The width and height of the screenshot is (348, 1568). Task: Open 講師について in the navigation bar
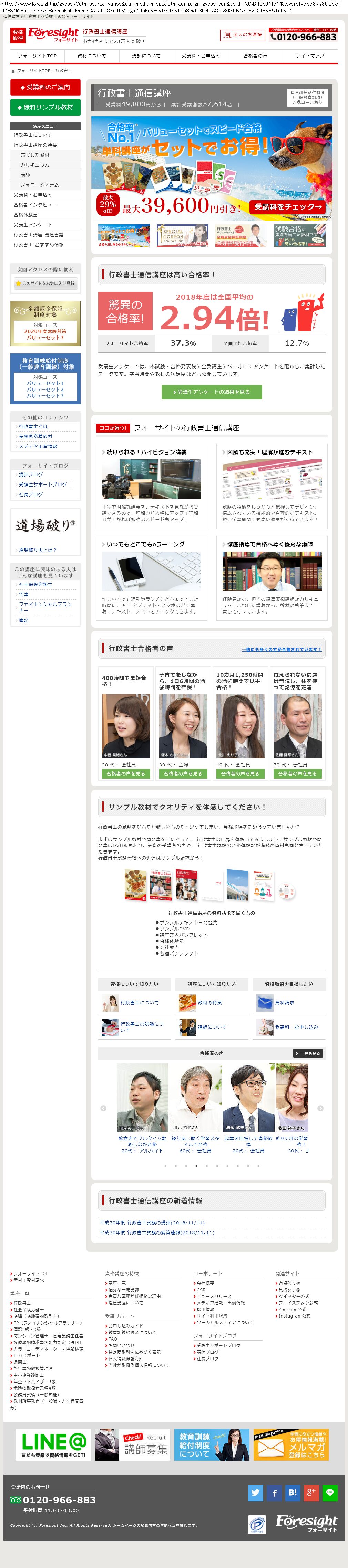pyautogui.click(x=146, y=55)
